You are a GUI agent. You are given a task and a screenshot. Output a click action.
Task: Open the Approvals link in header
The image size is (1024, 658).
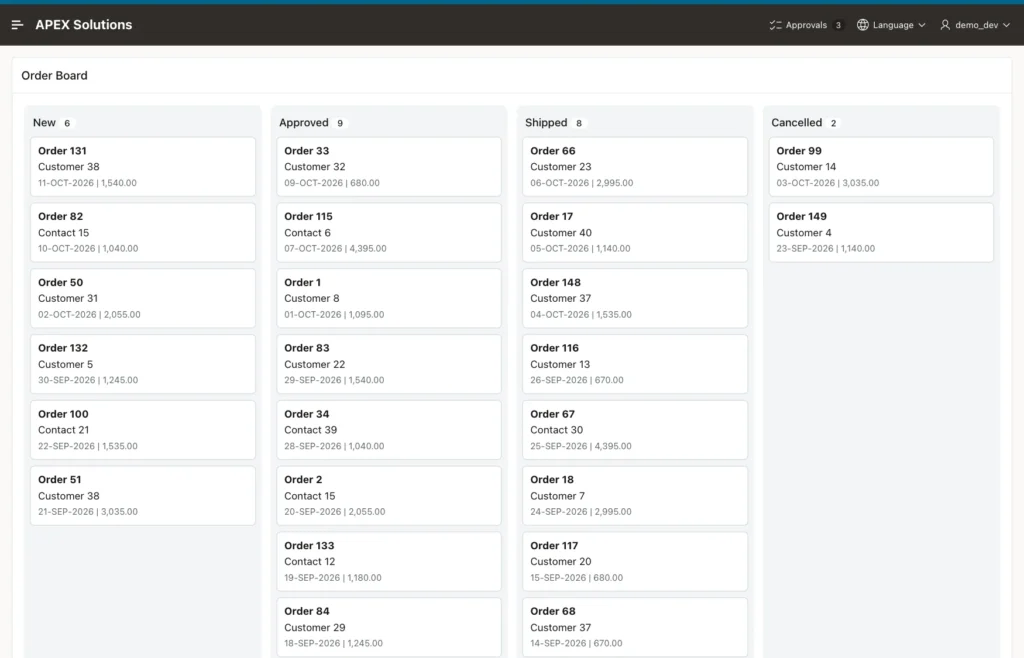(806, 25)
